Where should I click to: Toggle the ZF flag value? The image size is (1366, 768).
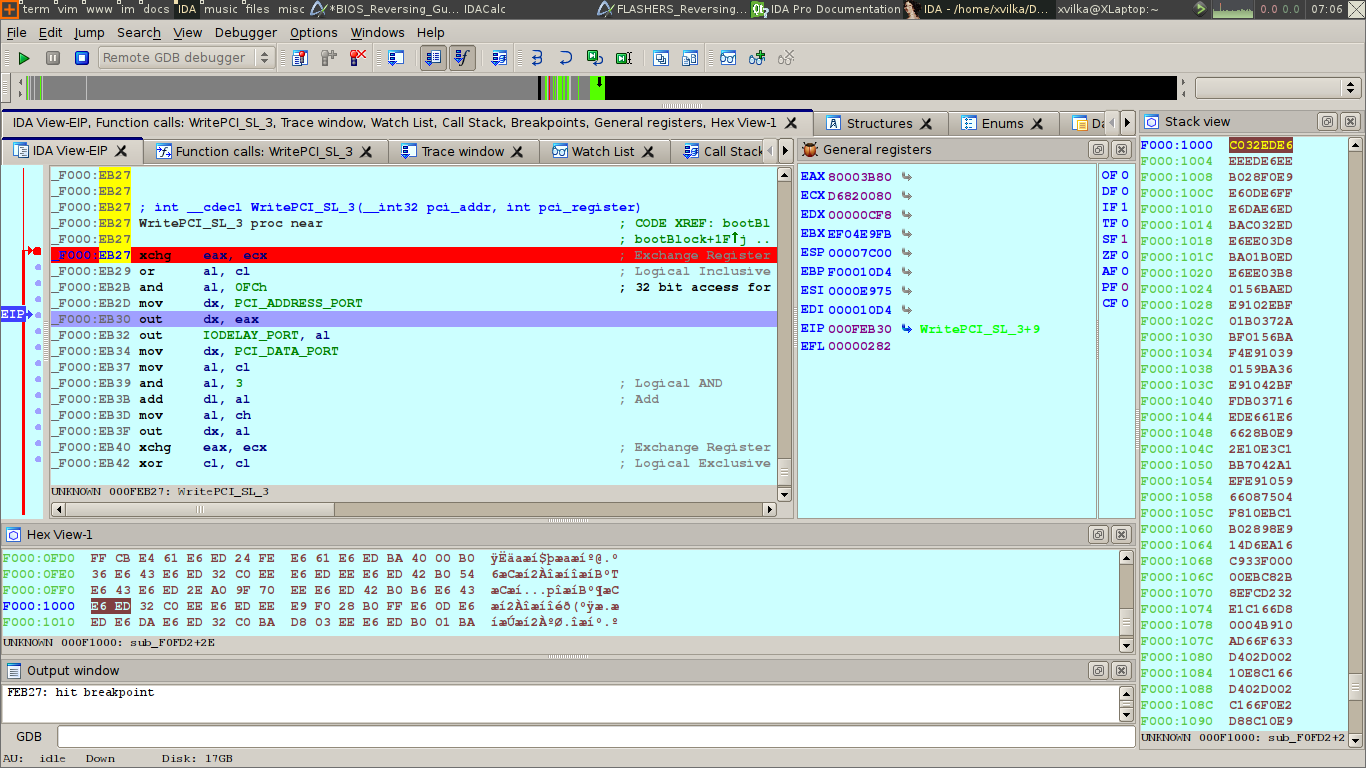point(1125,255)
